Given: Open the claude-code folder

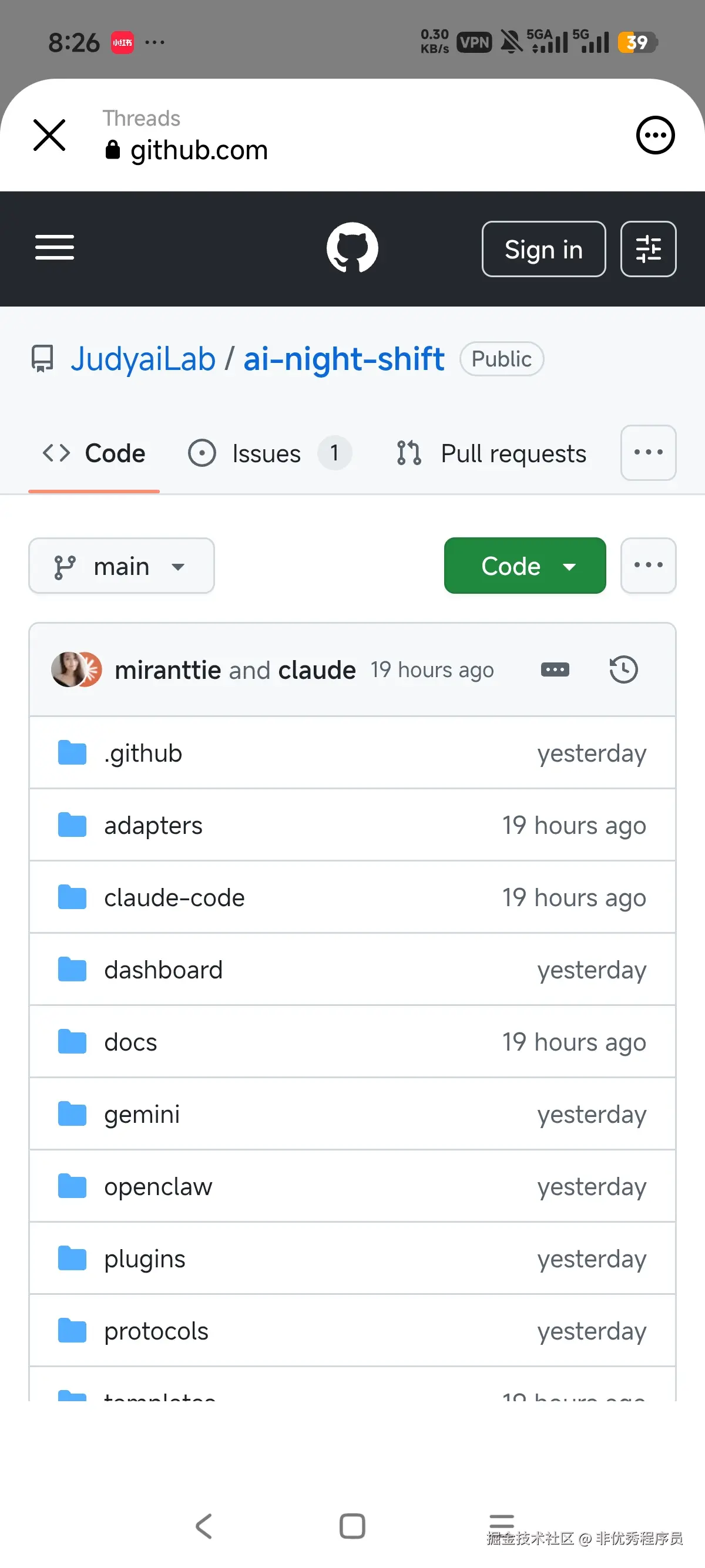Looking at the screenshot, I should tap(174, 897).
